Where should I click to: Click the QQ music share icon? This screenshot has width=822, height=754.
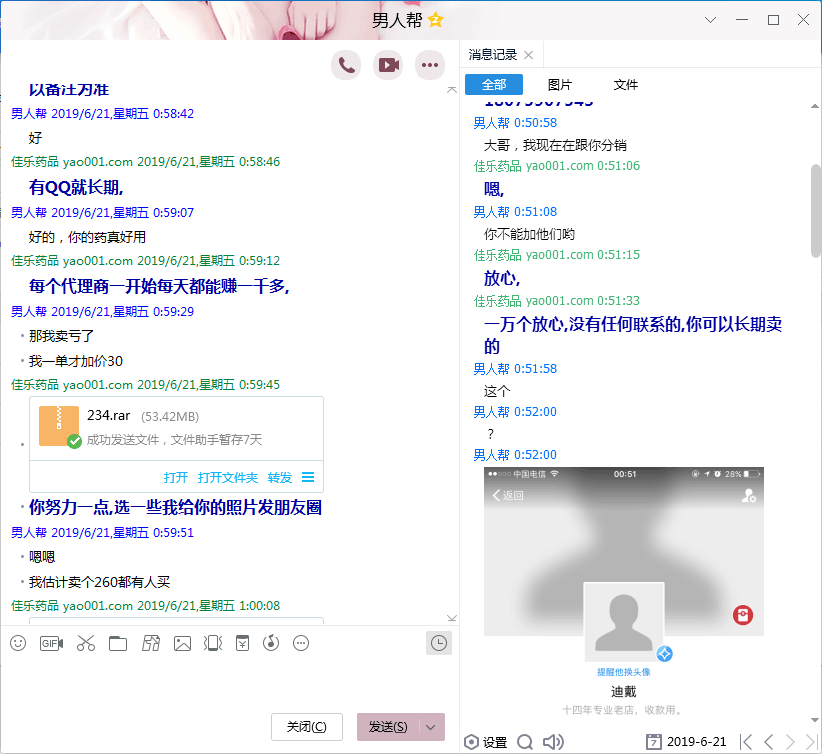point(269,643)
